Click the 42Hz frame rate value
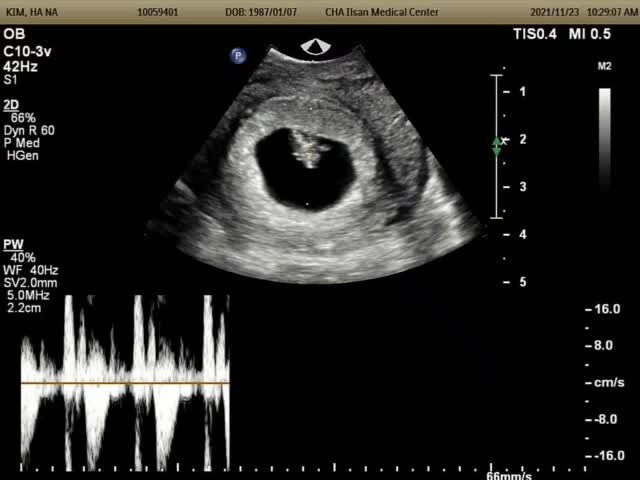 [x=20, y=67]
